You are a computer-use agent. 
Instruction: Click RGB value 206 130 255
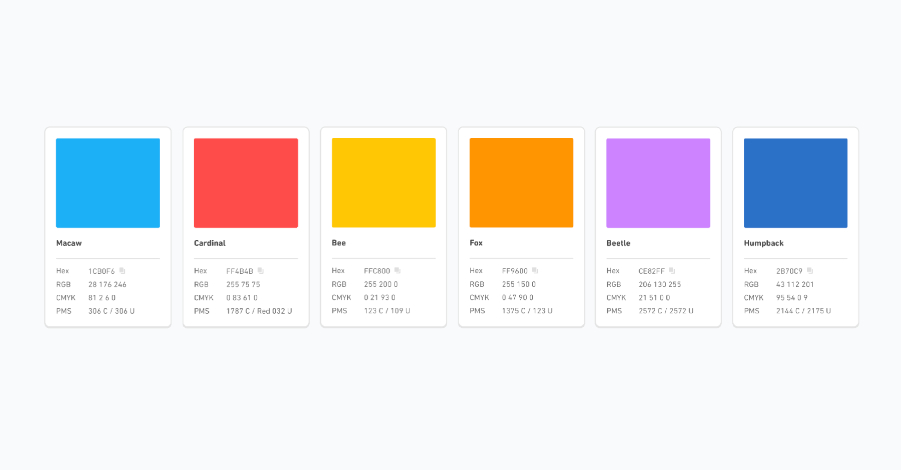pos(660,284)
